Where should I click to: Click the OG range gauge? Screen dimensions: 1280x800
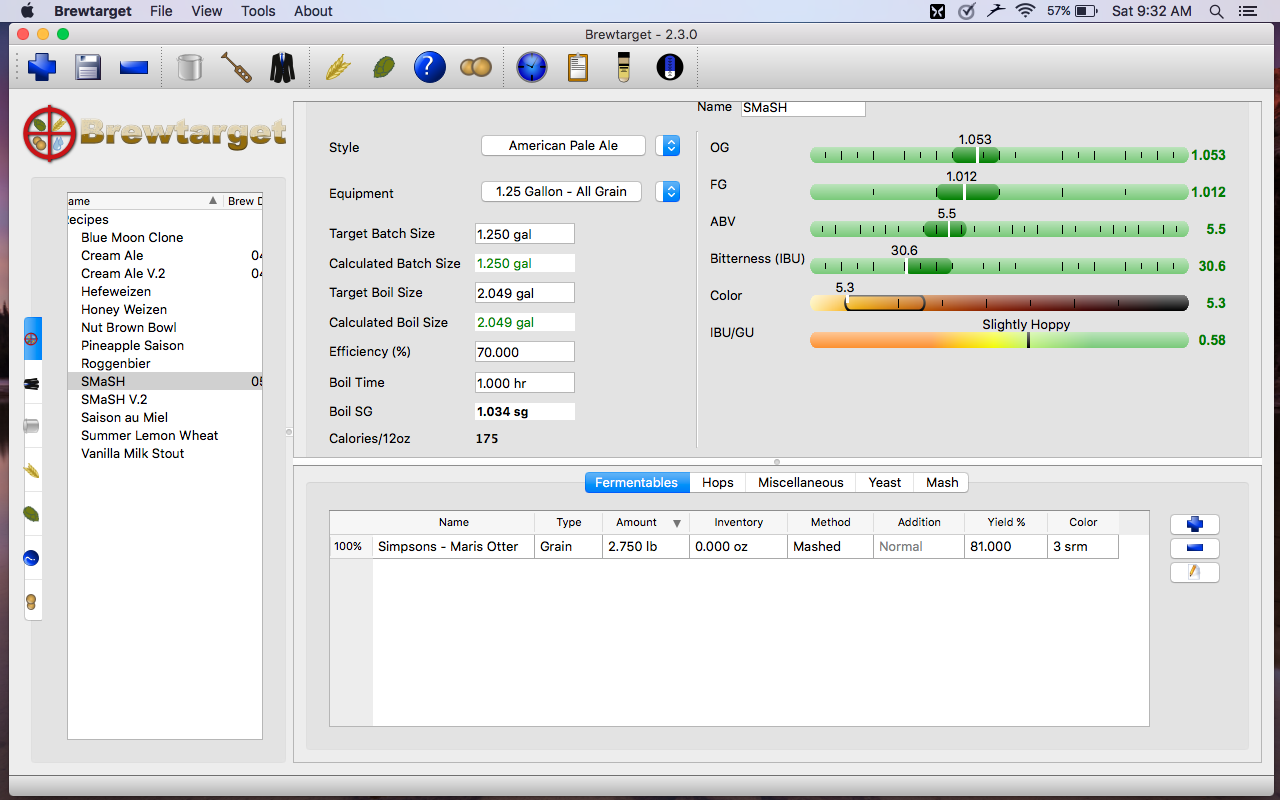(998, 155)
